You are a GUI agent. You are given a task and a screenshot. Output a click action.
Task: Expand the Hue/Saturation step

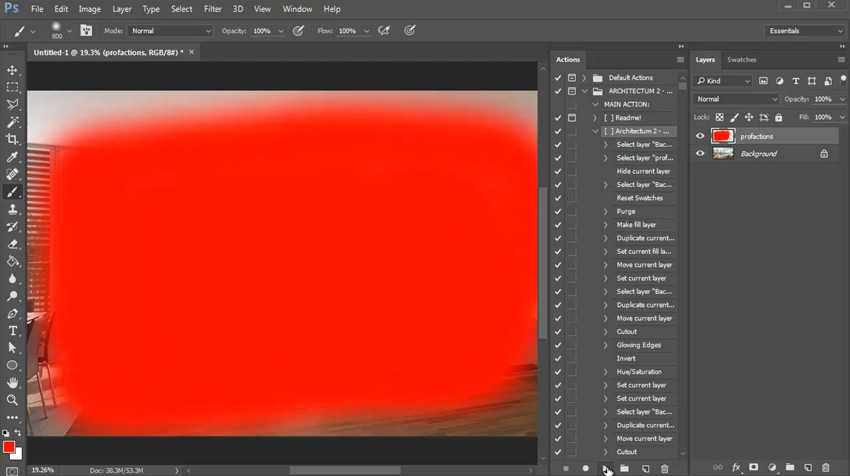pos(606,372)
